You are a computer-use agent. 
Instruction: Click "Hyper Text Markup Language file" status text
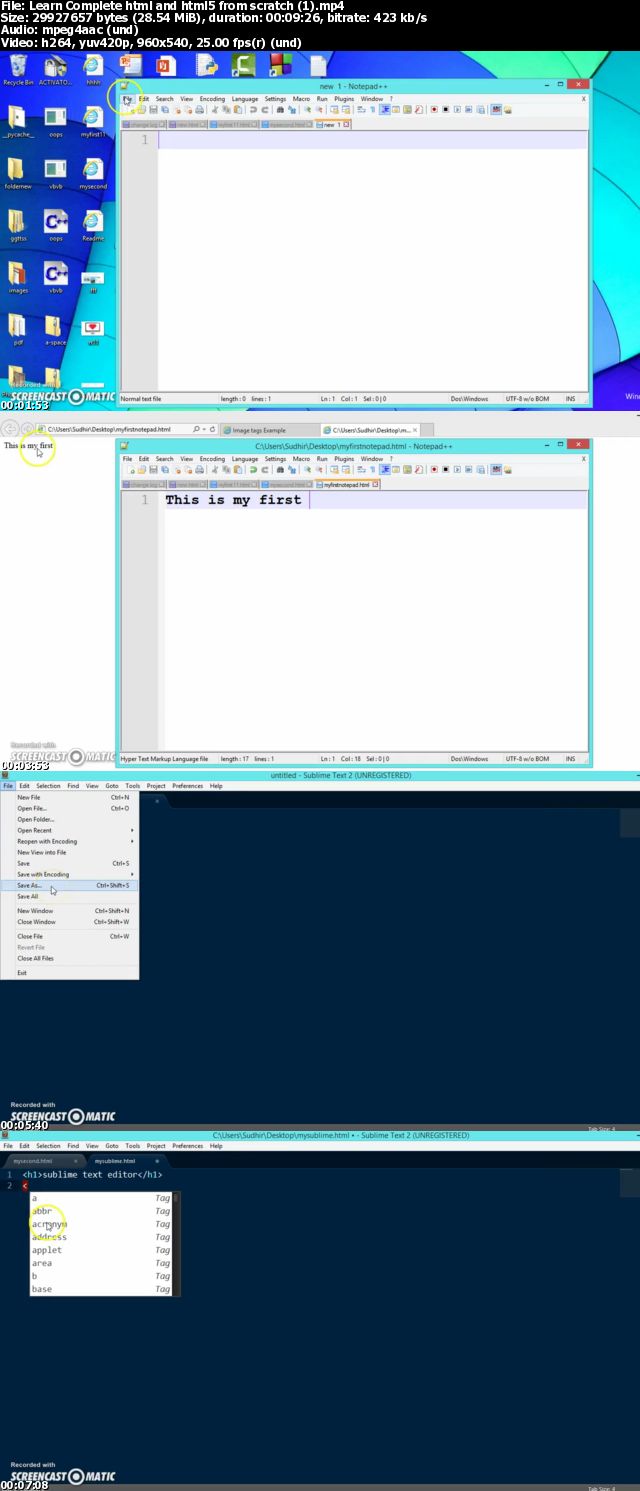[165, 759]
